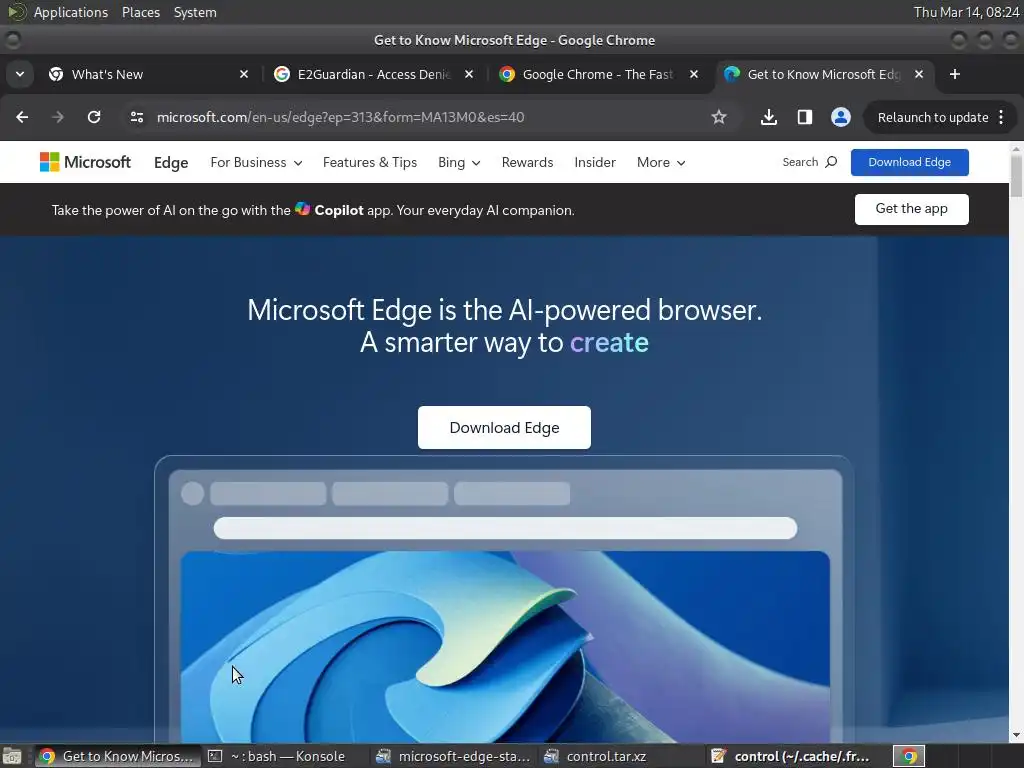Click the show desktop icon in taskbar
The height and width of the screenshot is (768, 1024).
point(12,756)
